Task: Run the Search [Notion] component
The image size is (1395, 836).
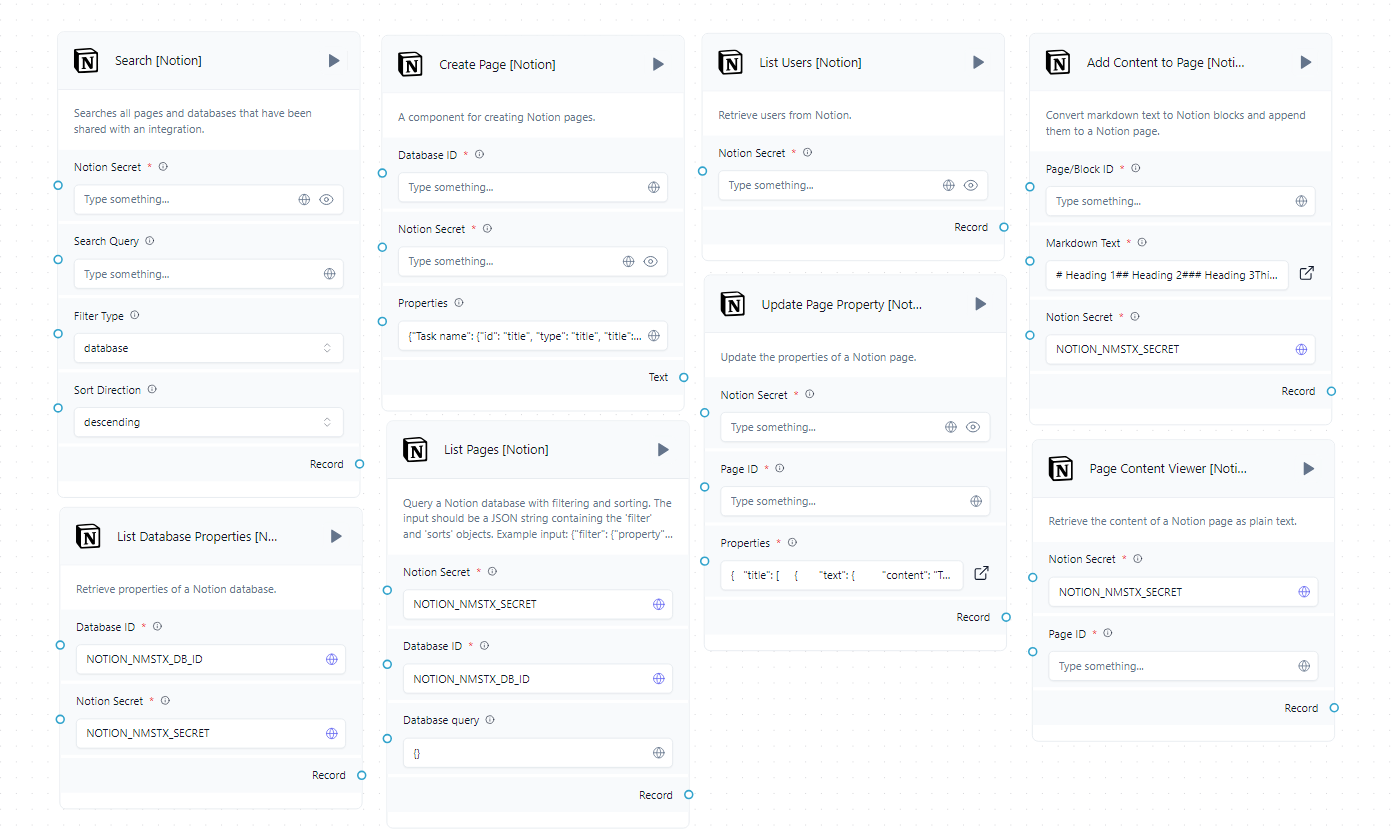Action: point(334,61)
